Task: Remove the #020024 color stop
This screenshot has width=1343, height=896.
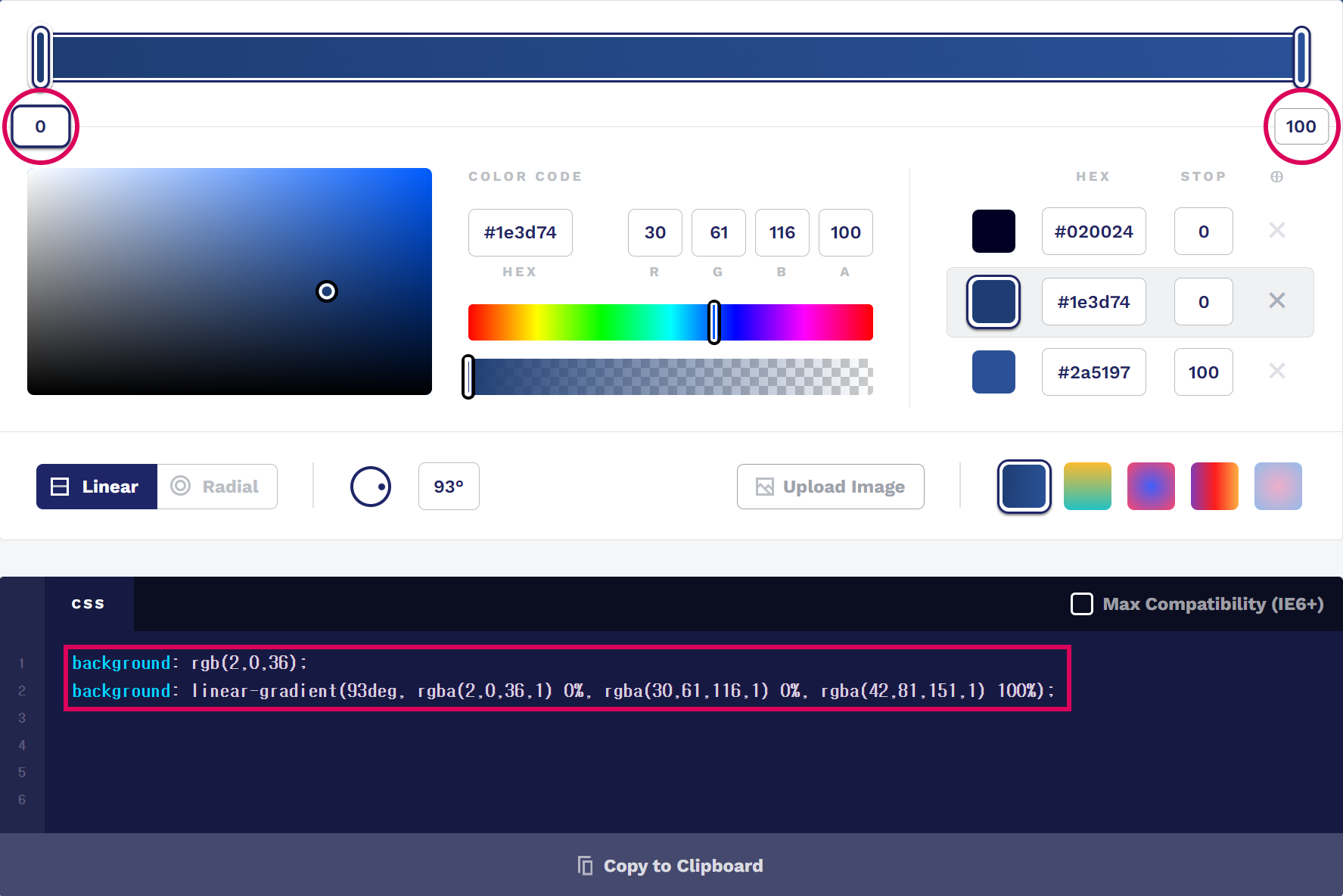Action: point(1276,230)
